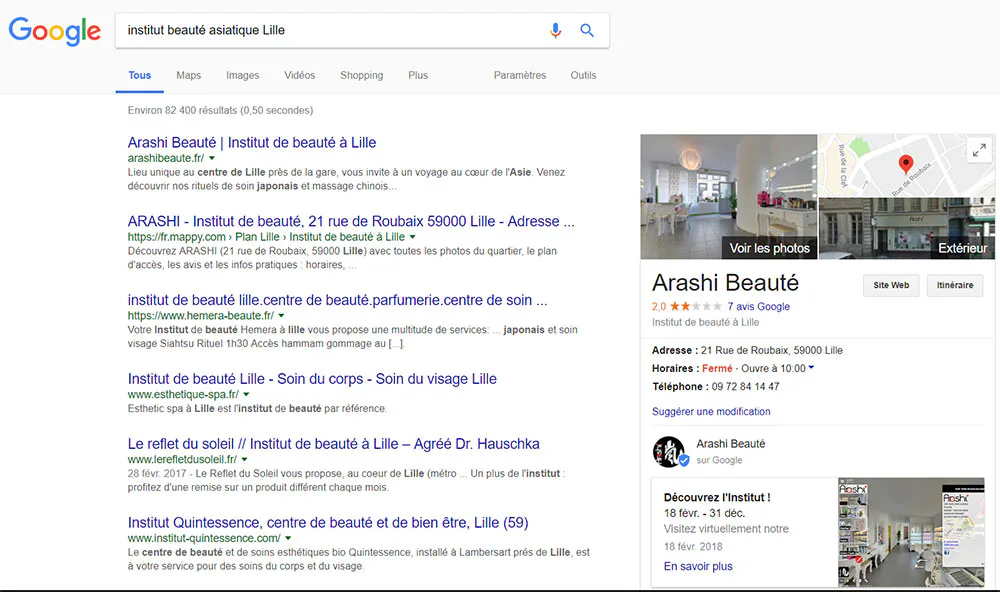Screen dimensions: 1000x592
Task: Open Institut Quintessence result
Action: (328, 522)
